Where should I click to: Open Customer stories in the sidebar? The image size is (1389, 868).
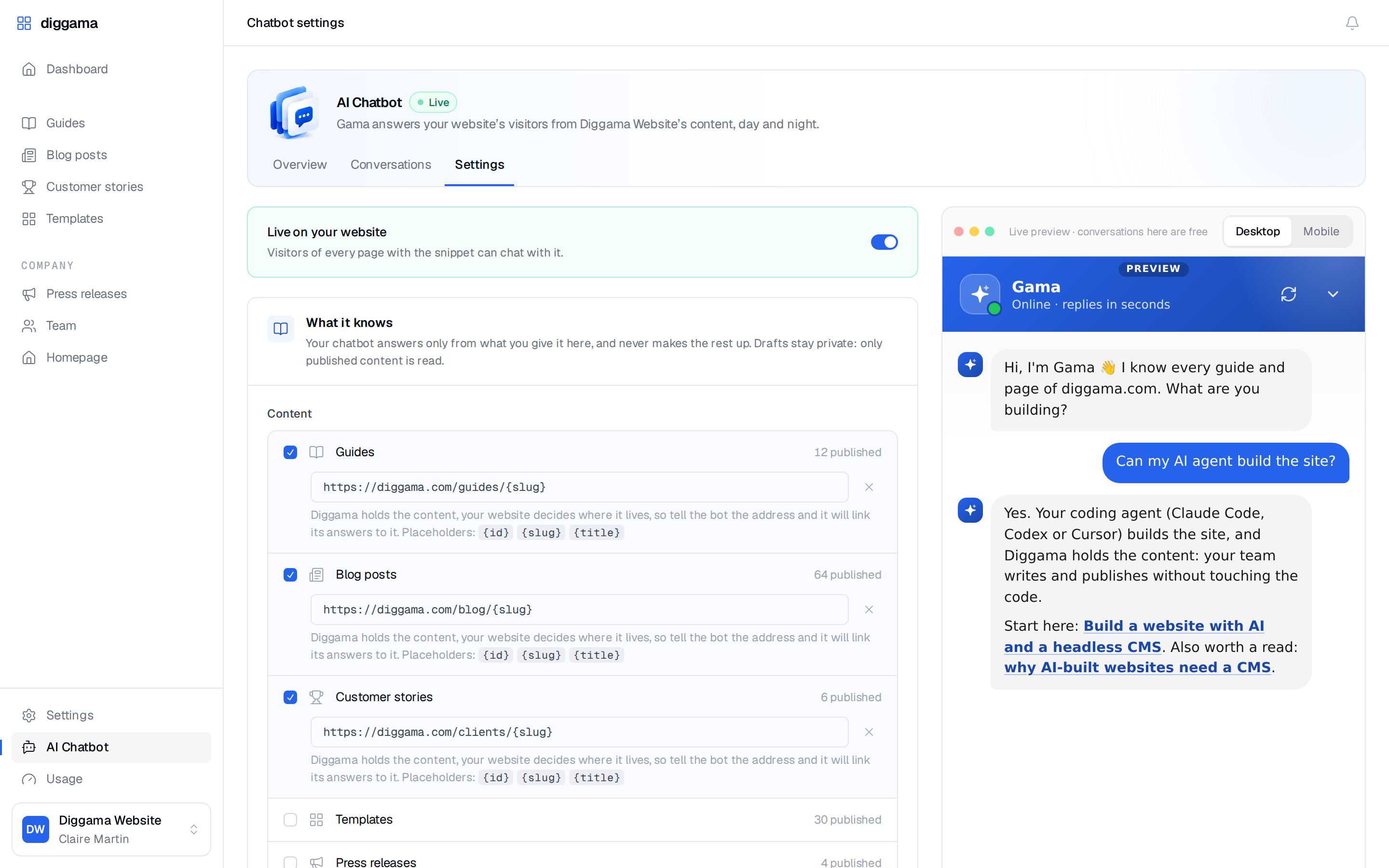[x=111, y=187]
